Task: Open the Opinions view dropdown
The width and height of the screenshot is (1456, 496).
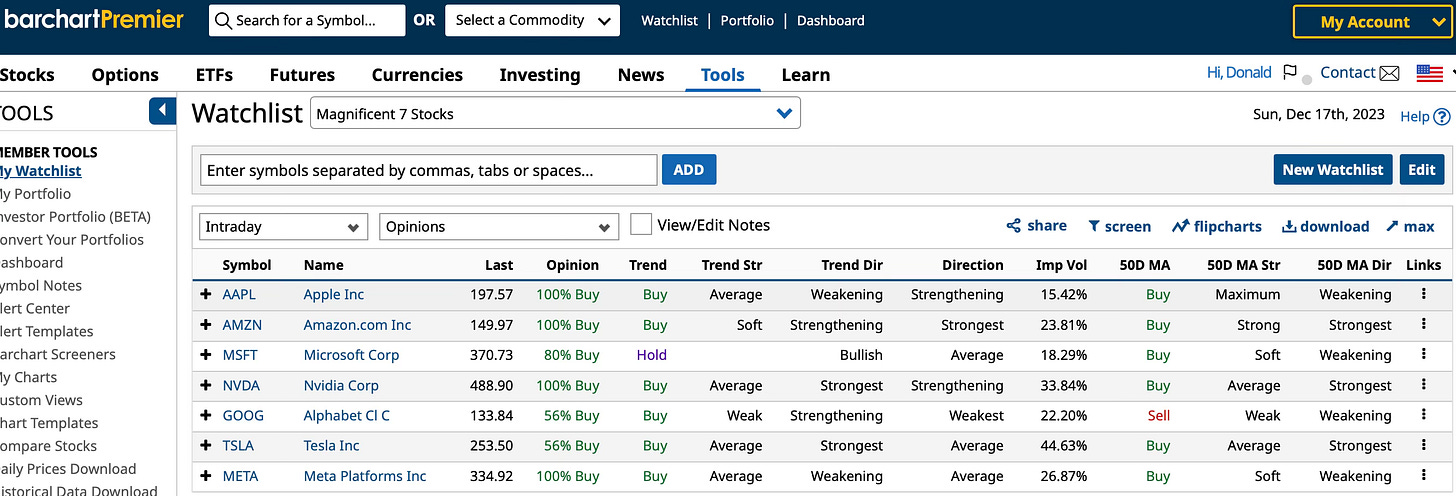Action: pyautogui.click(x=498, y=227)
